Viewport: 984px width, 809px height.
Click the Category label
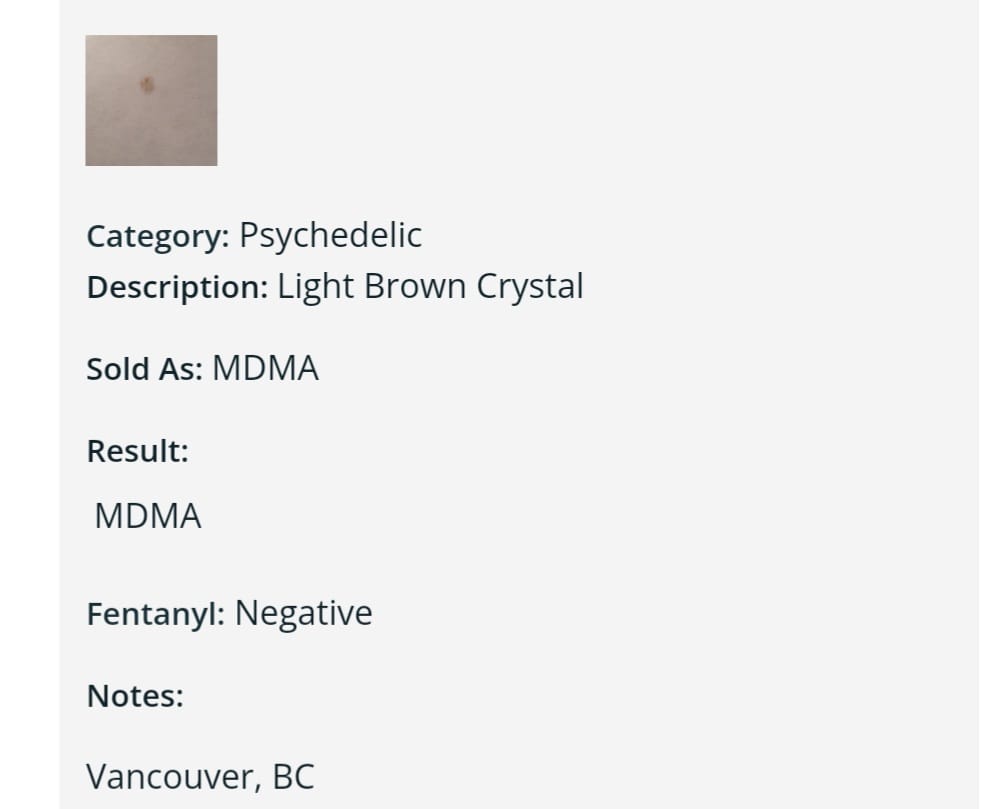(x=158, y=237)
